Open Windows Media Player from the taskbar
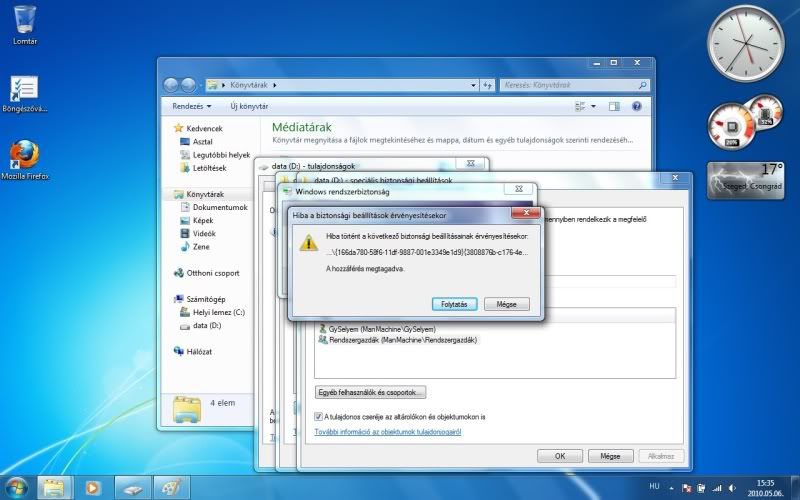The image size is (800, 500). coord(92,488)
